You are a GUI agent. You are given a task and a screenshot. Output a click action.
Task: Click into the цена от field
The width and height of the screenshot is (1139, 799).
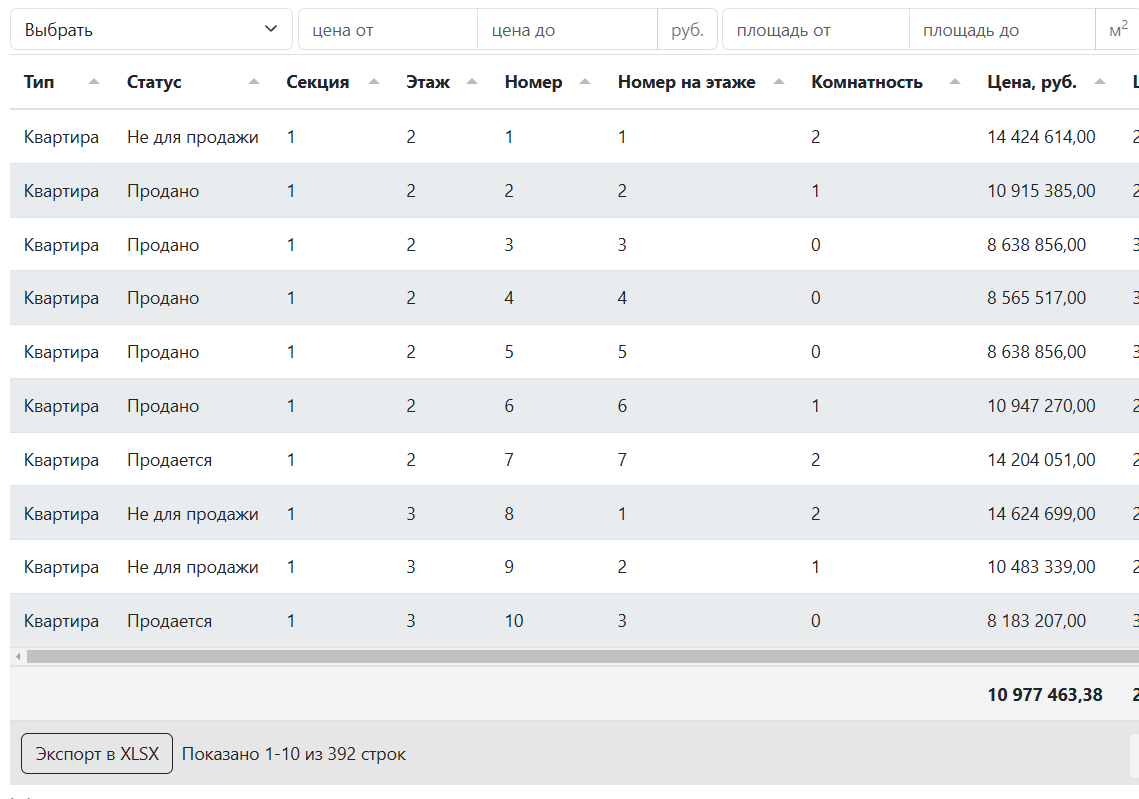click(388, 30)
